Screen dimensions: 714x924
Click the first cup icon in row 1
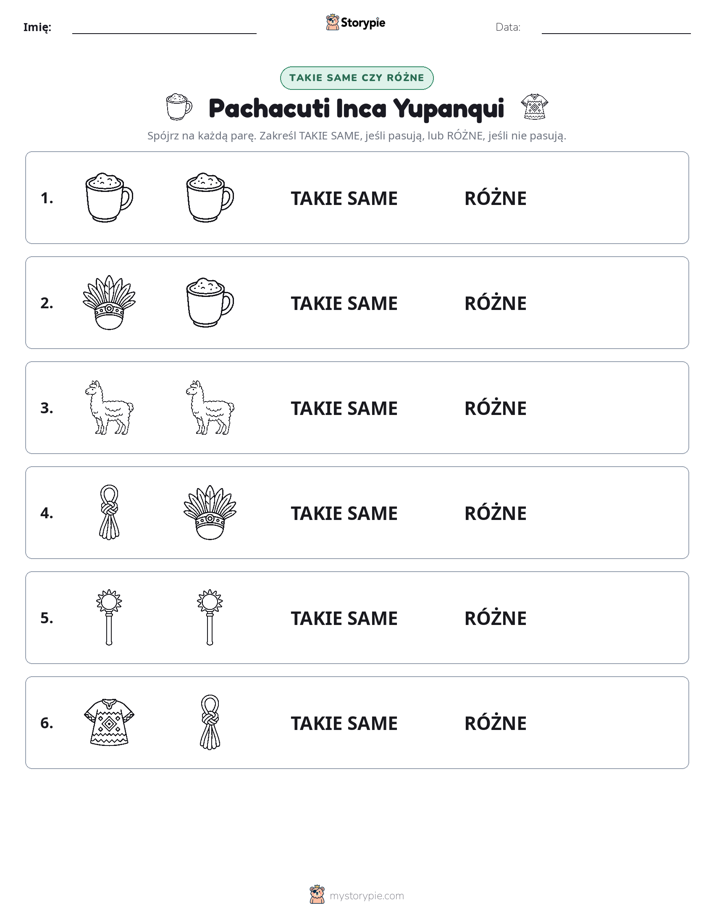click(x=109, y=197)
